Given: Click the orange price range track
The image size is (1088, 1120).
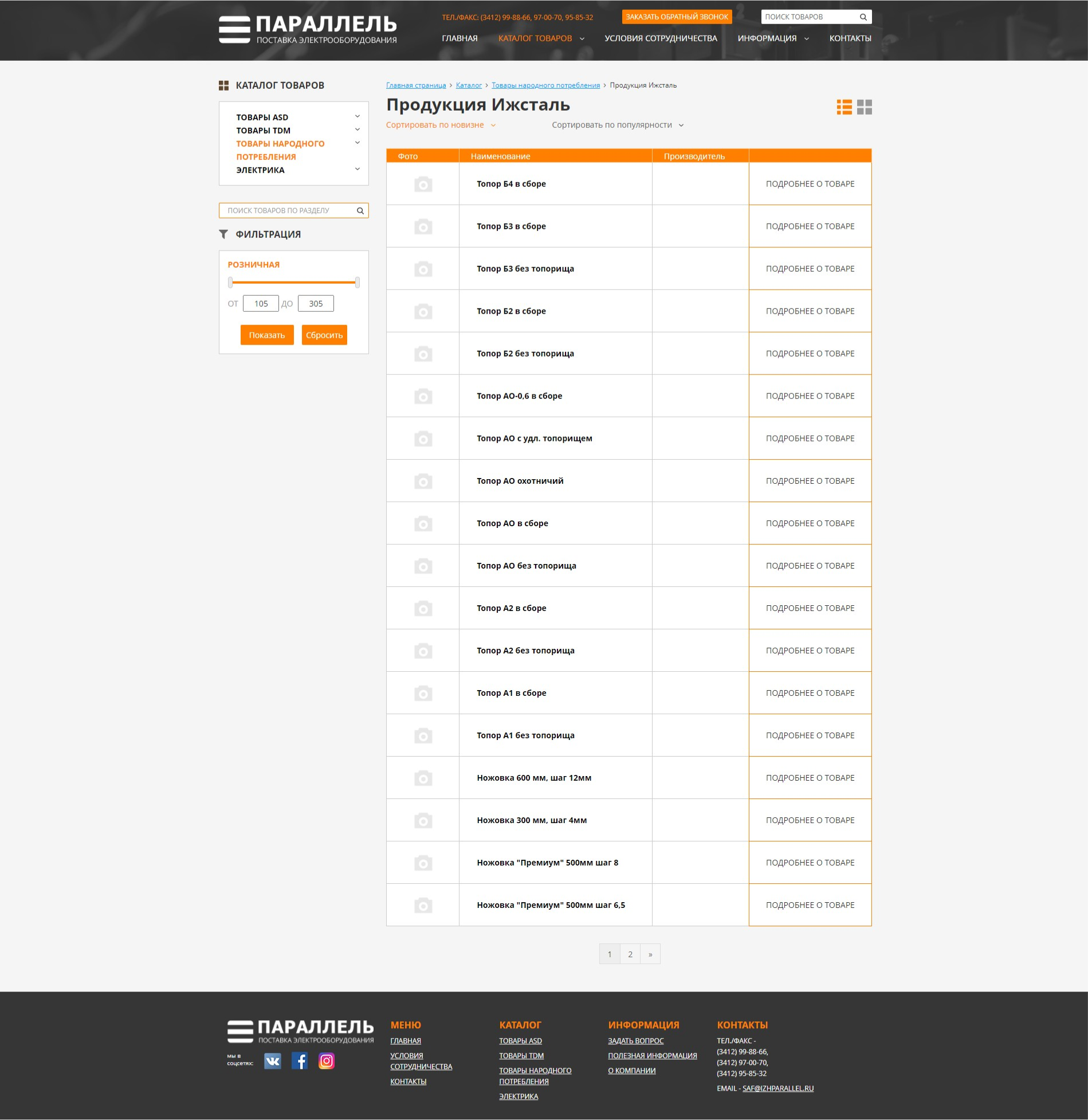Looking at the screenshot, I should [294, 283].
